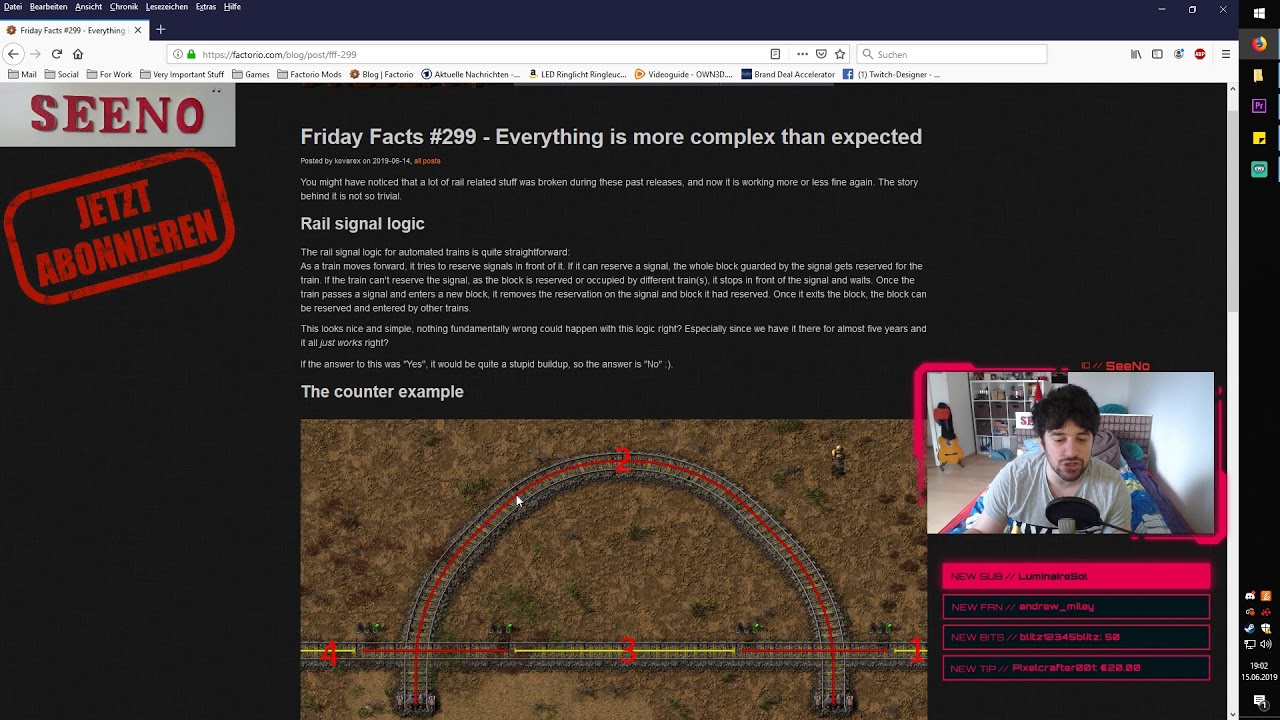The width and height of the screenshot is (1280, 720).
Task: Click the Friday Facts #299 heading
Action: pyautogui.click(x=611, y=137)
